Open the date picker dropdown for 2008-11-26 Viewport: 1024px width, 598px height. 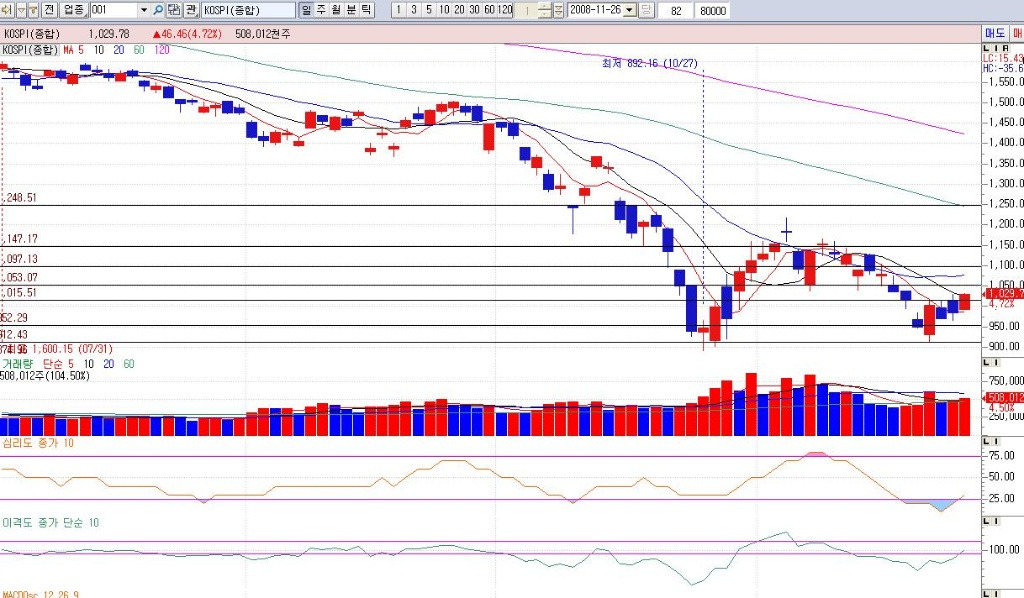pos(629,10)
